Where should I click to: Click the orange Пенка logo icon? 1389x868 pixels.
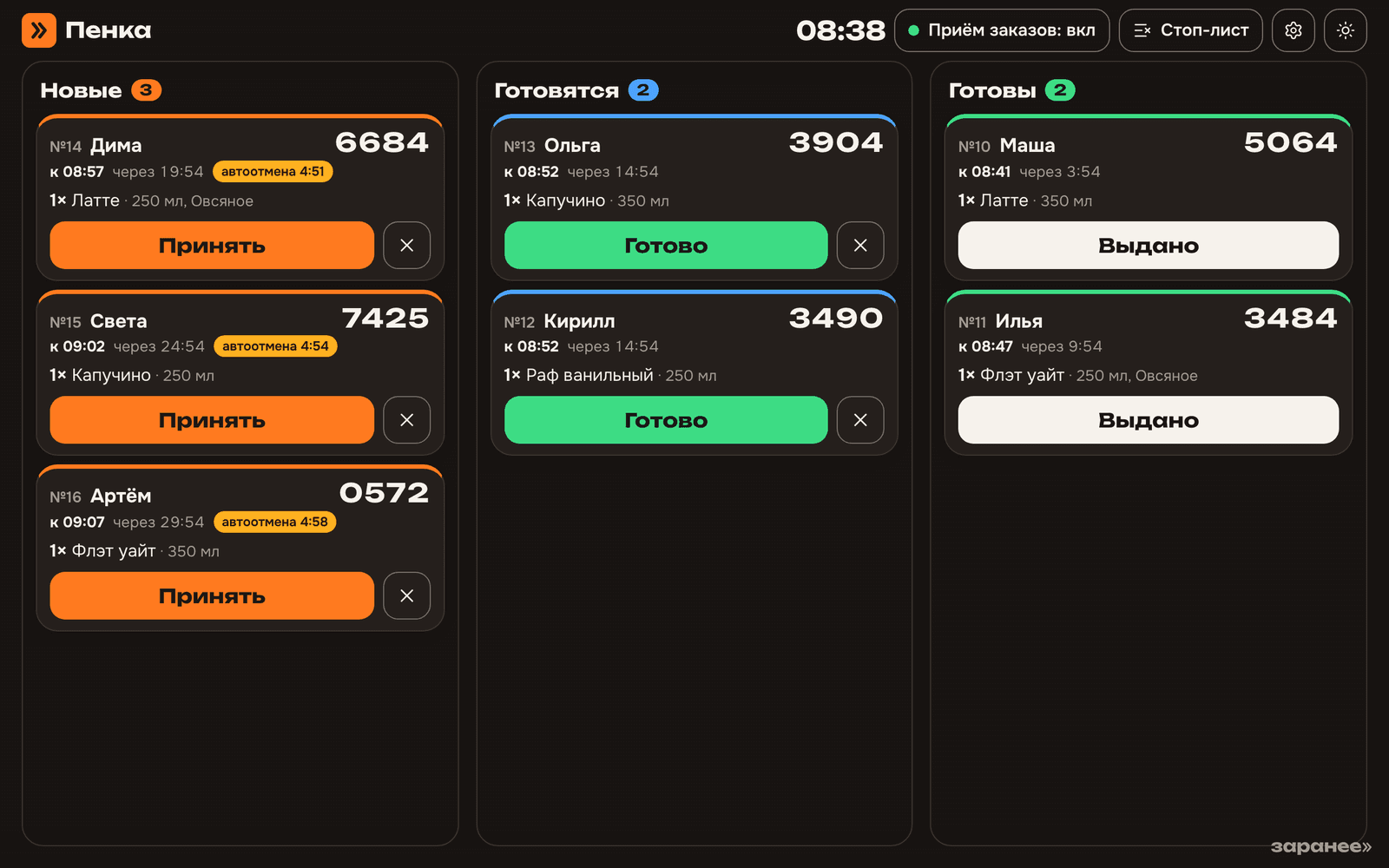point(38,30)
